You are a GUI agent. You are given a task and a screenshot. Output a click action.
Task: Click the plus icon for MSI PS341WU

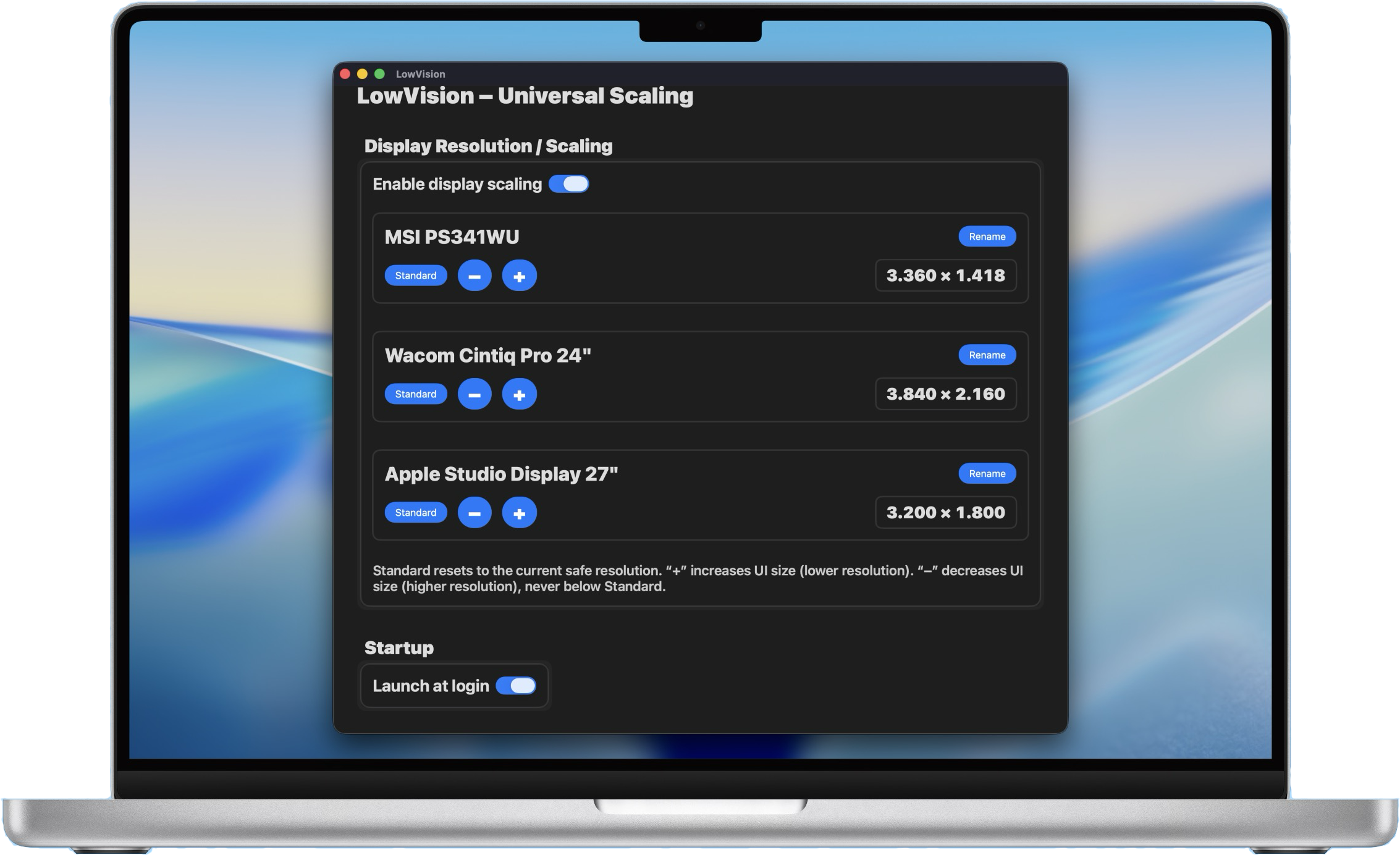pyautogui.click(x=519, y=276)
